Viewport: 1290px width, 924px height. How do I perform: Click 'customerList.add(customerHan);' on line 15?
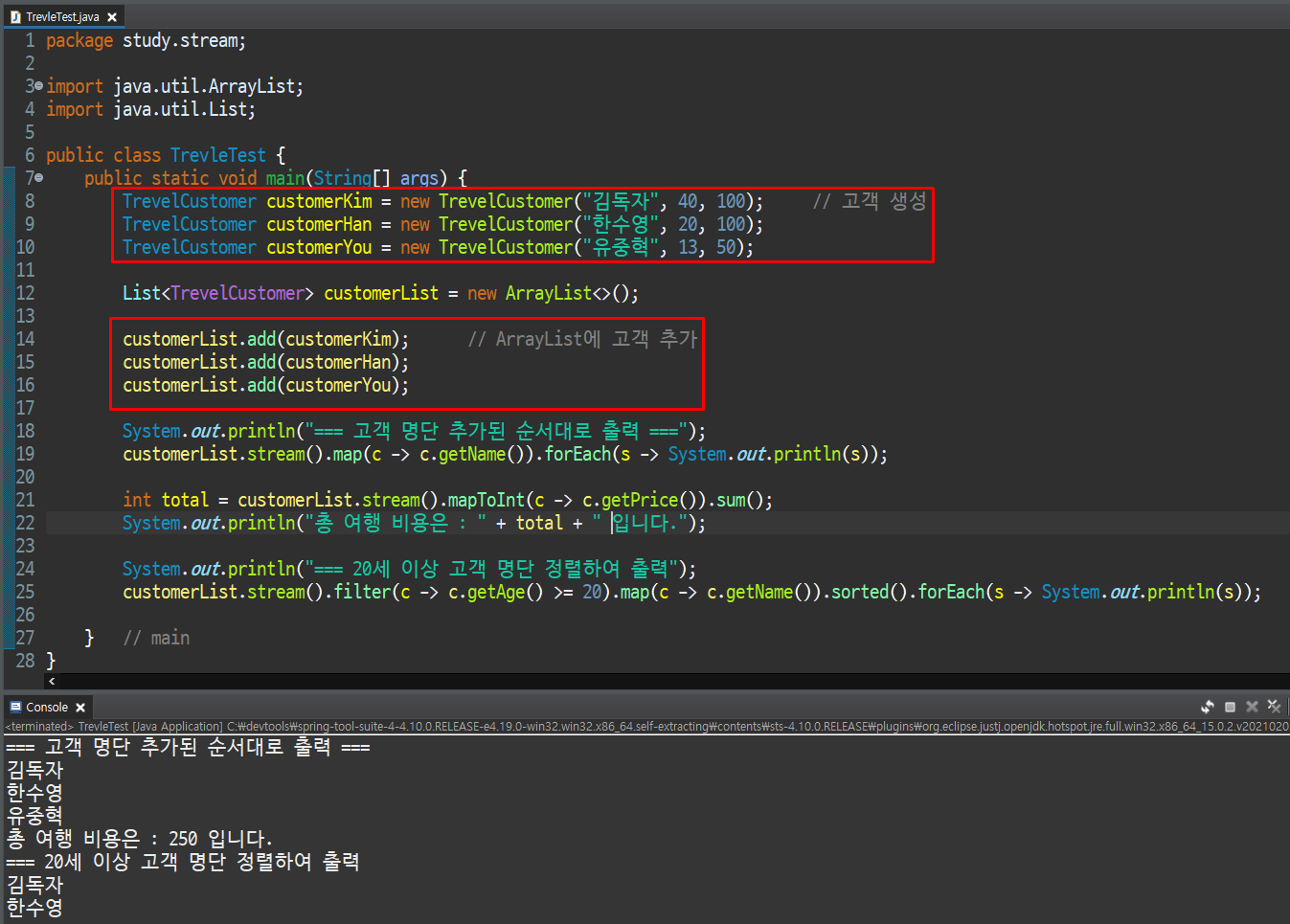tap(266, 362)
